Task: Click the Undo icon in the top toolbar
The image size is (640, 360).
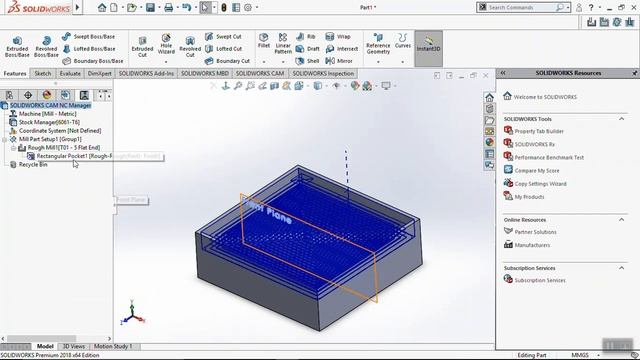Action: (187, 7)
